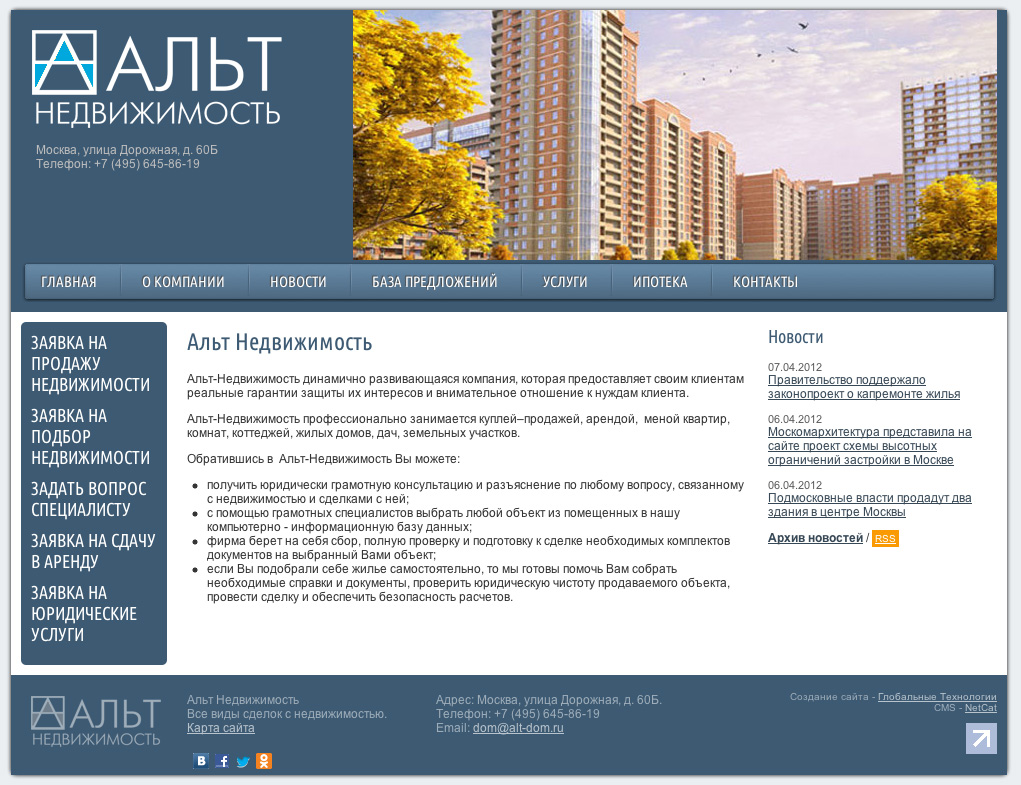Open the Москомархитектура news headline
1021x785 pixels.
[869, 446]
